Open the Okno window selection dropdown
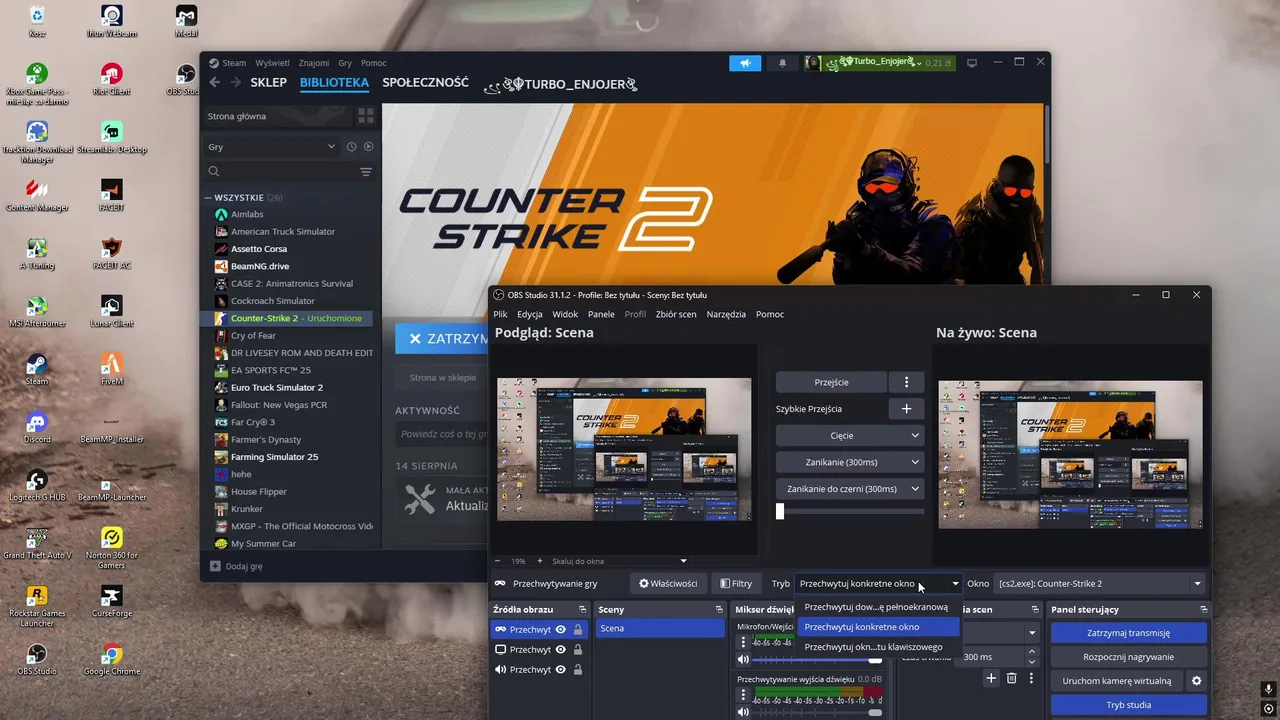The image size is (1280, 720). [x=1100, y=584]
